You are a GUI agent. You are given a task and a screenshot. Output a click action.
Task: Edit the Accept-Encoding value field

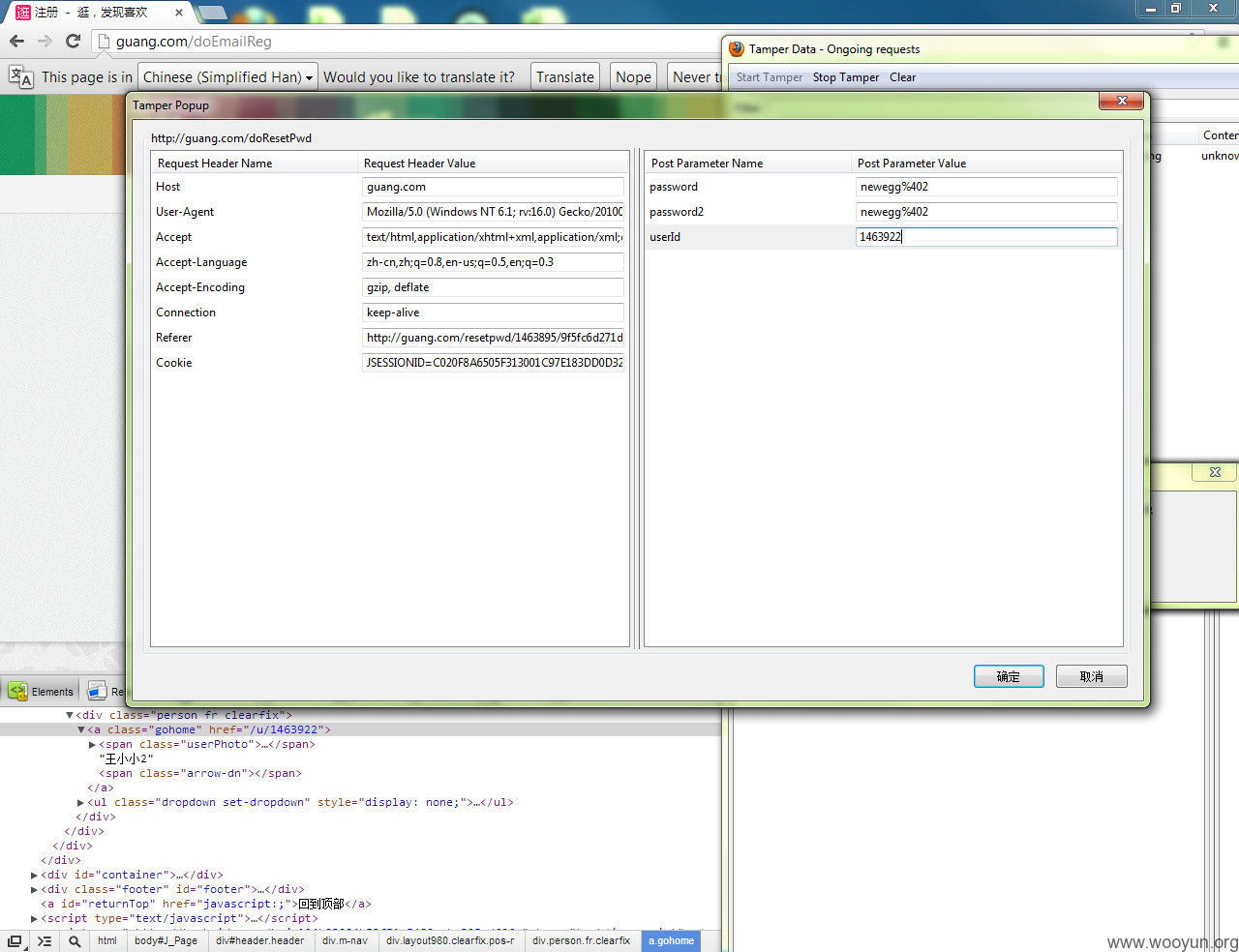coord(493,287)
